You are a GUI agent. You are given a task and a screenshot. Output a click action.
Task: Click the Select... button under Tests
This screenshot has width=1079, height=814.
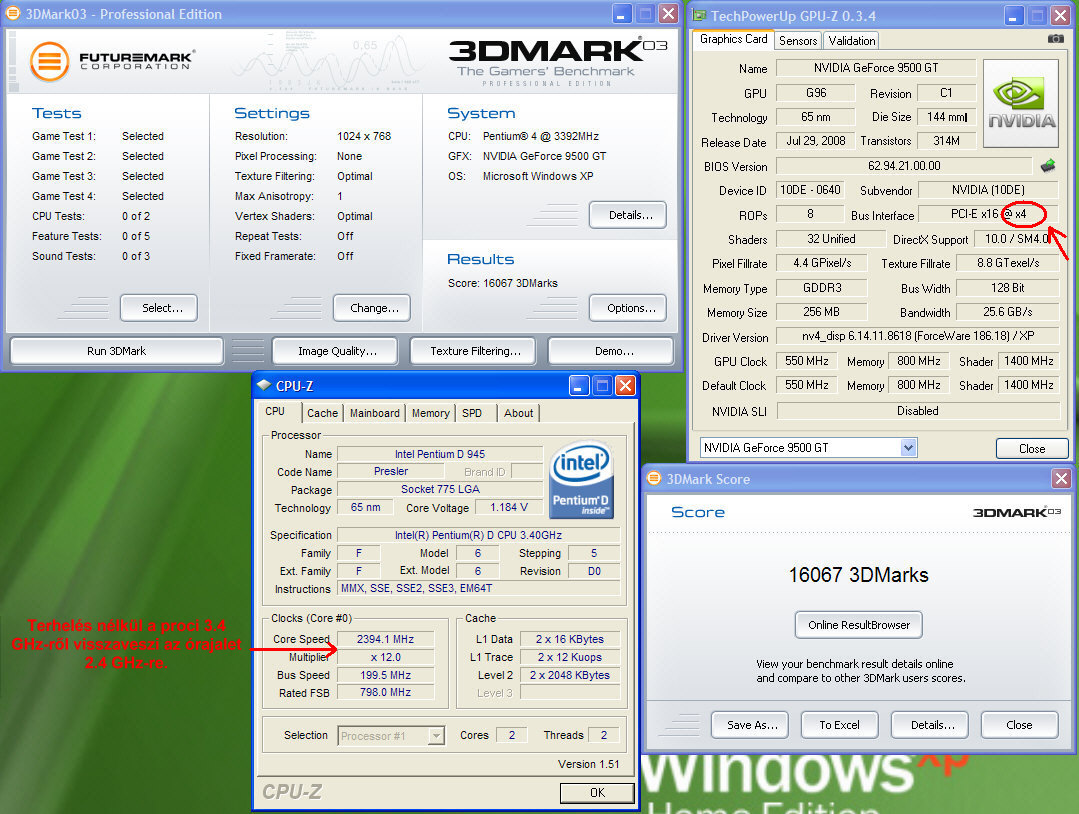point(159,308)
